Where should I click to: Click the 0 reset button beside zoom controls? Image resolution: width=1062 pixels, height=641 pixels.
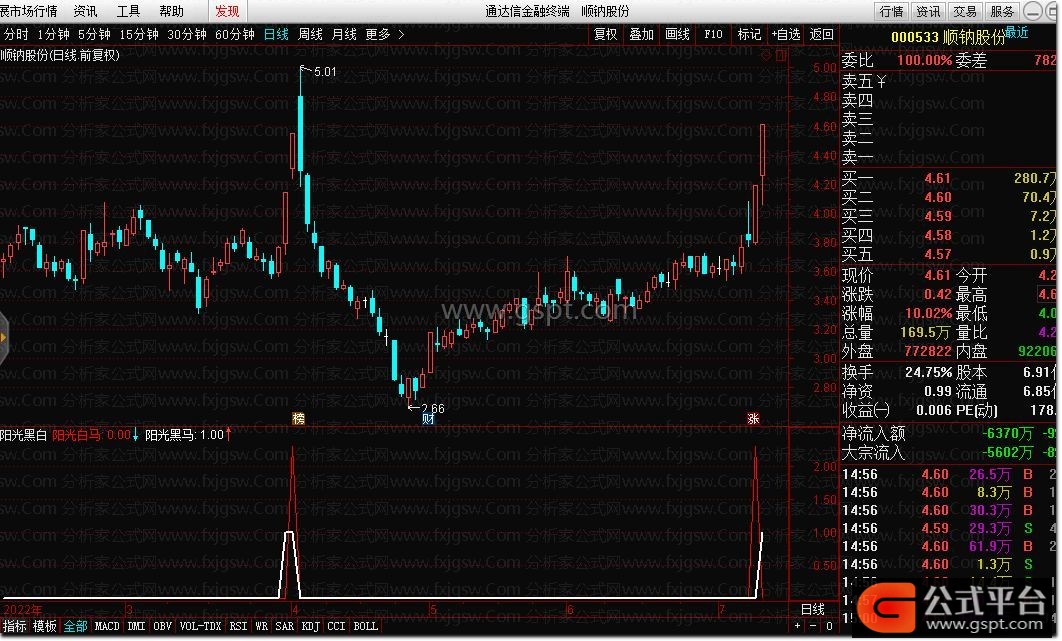tap(828, 626)
